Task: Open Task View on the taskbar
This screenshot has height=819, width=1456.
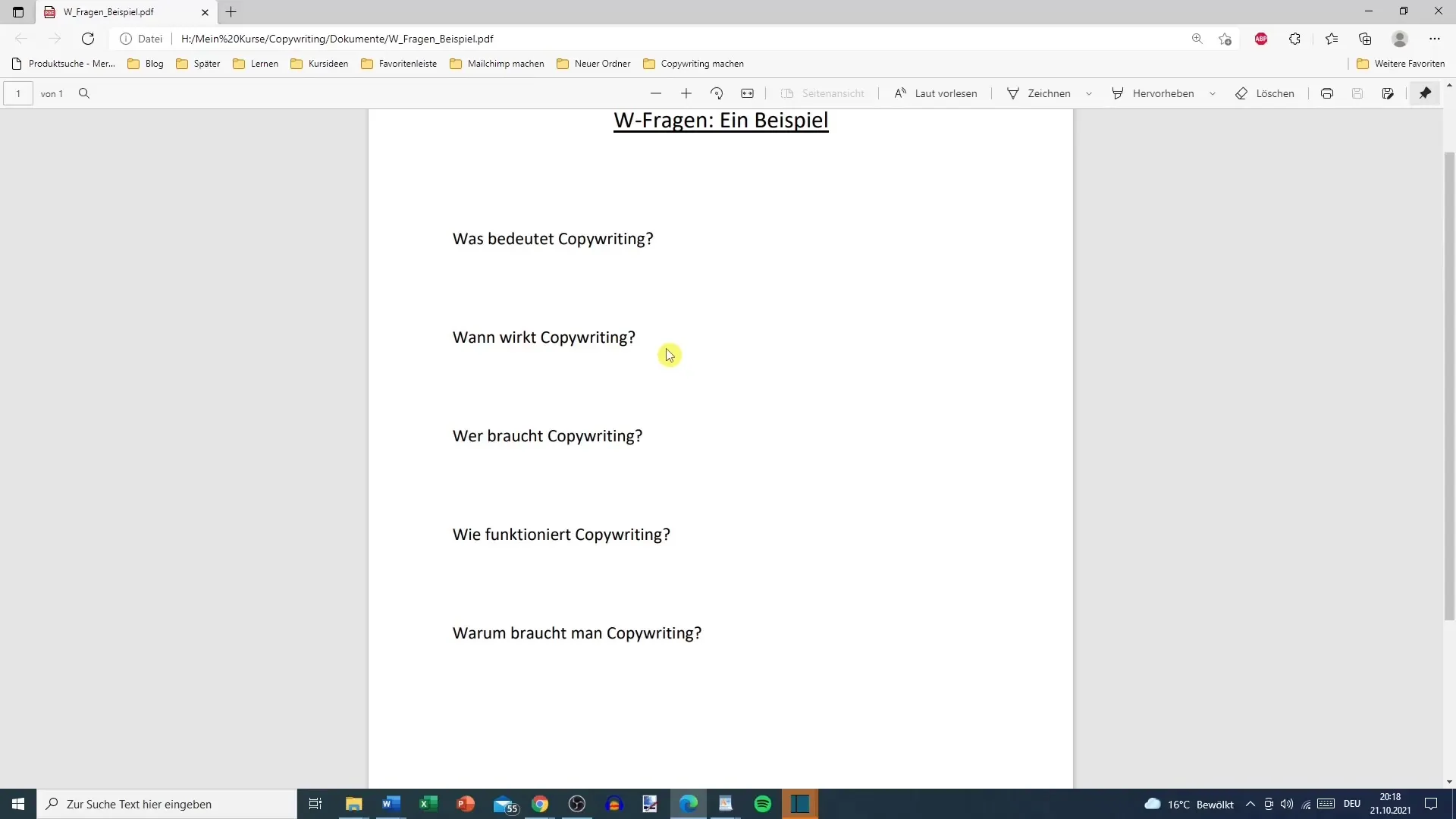Action: click(315, 804)
